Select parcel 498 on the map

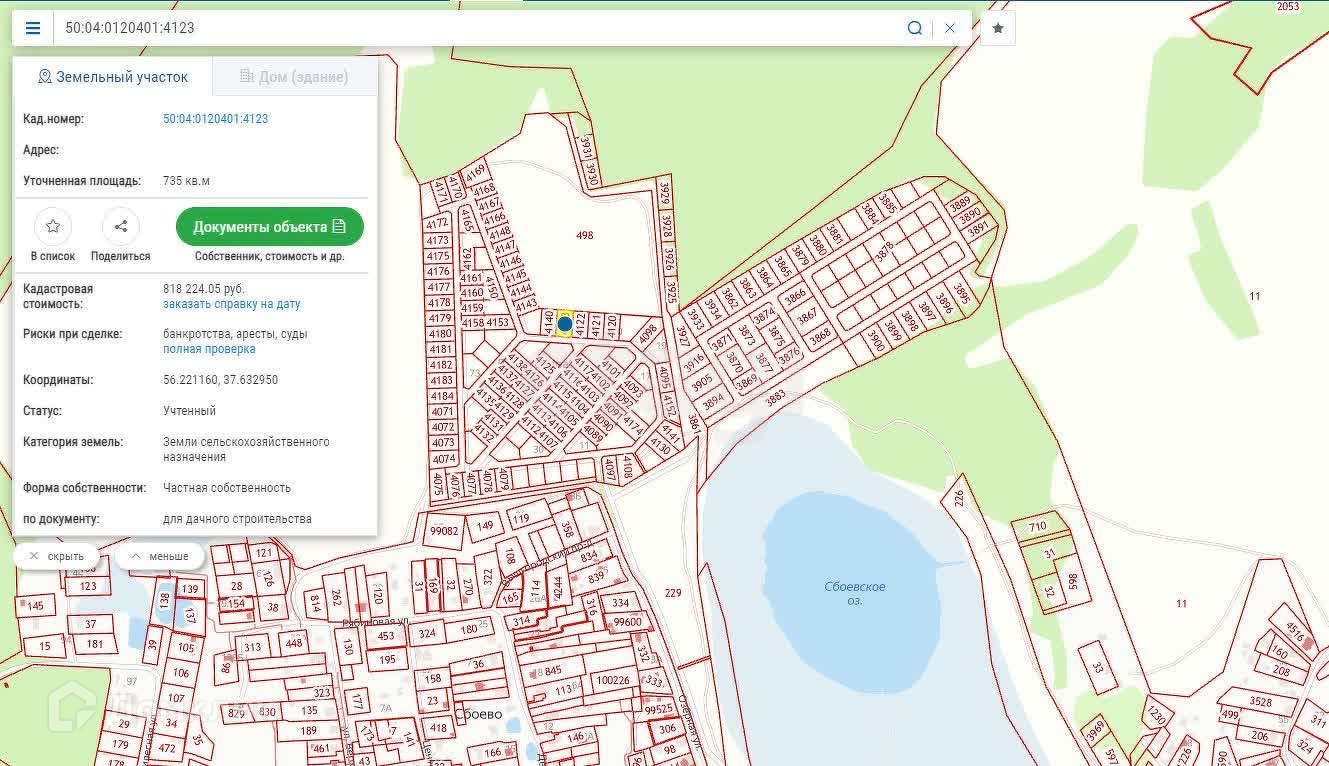pos(585,236)
